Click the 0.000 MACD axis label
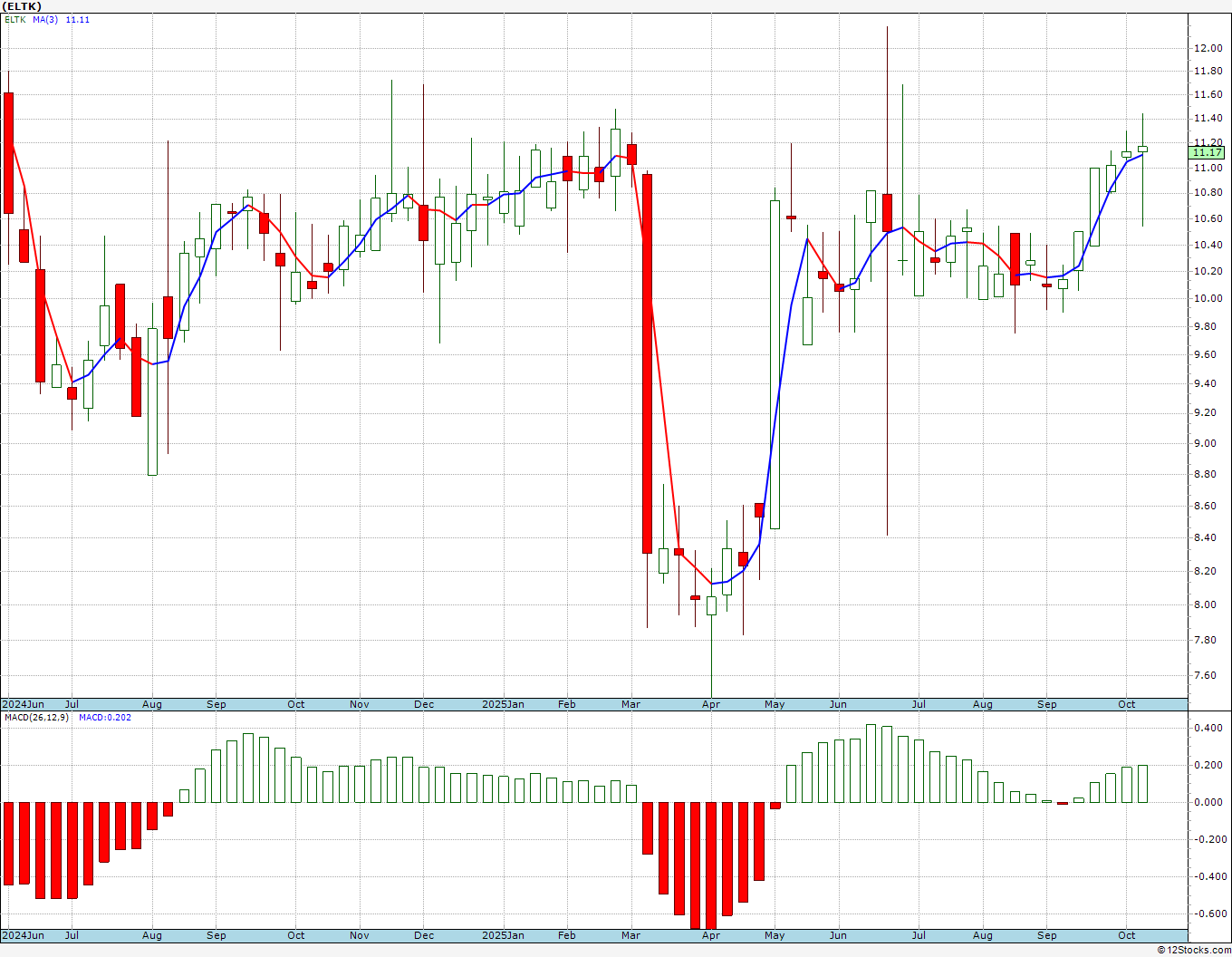Image resolution: width=1232 pixels, height=957 pixels. [x=1208, y=802]
